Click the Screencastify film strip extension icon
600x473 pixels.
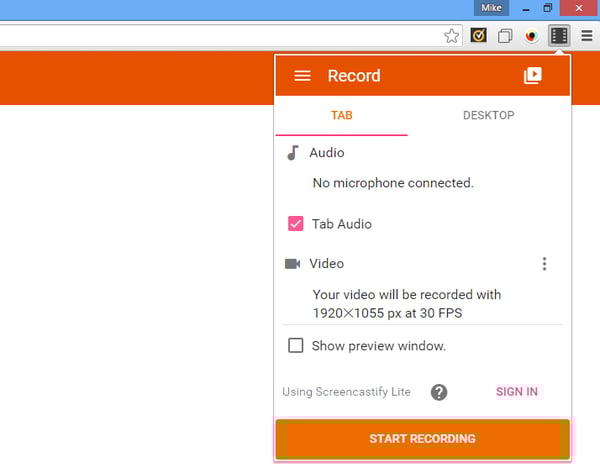tap(559, 36)
